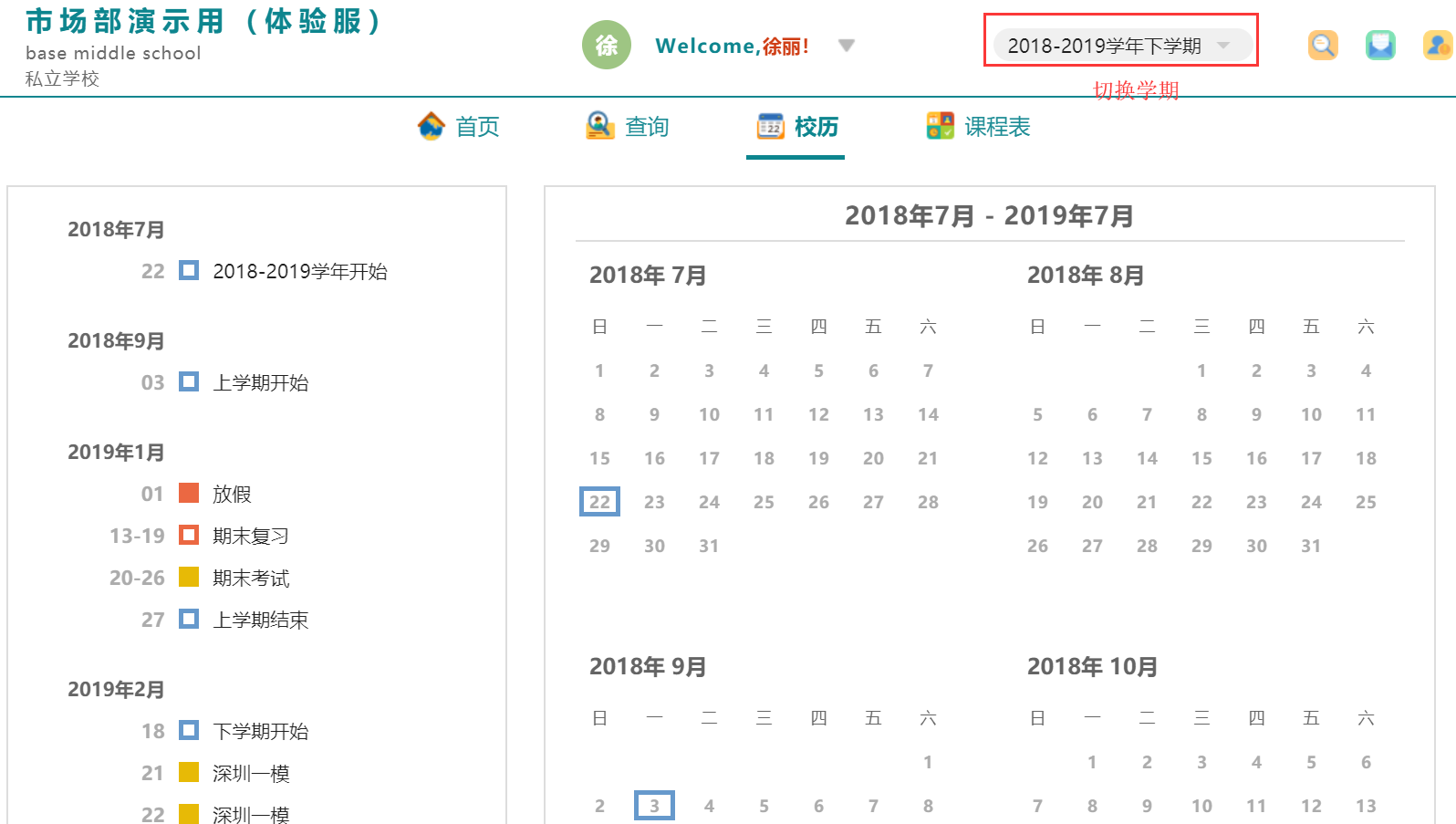Click the 2018年7月 - 2019年7月 range title

[x=990, y=215]
